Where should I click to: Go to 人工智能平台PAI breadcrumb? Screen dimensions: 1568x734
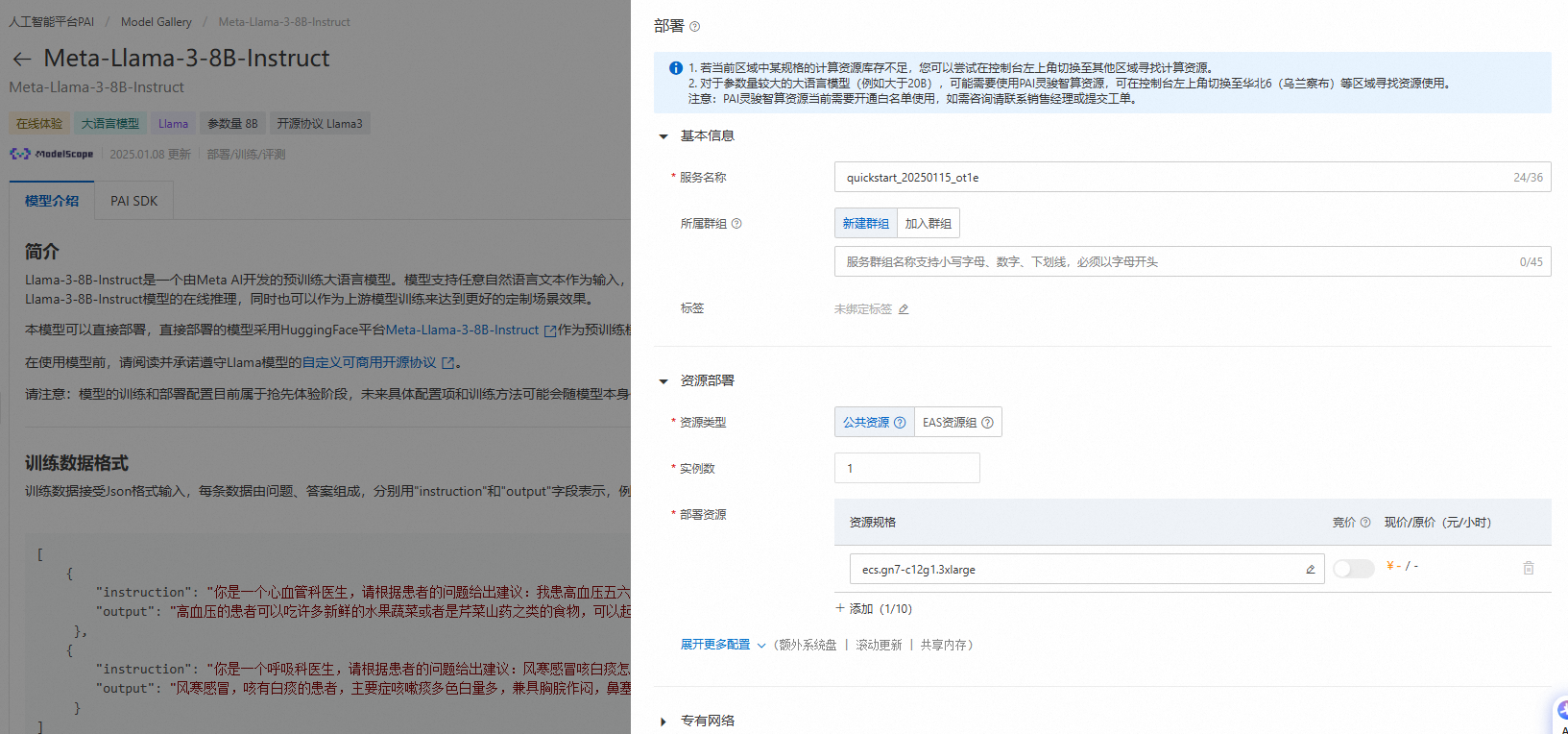[52, 21]
